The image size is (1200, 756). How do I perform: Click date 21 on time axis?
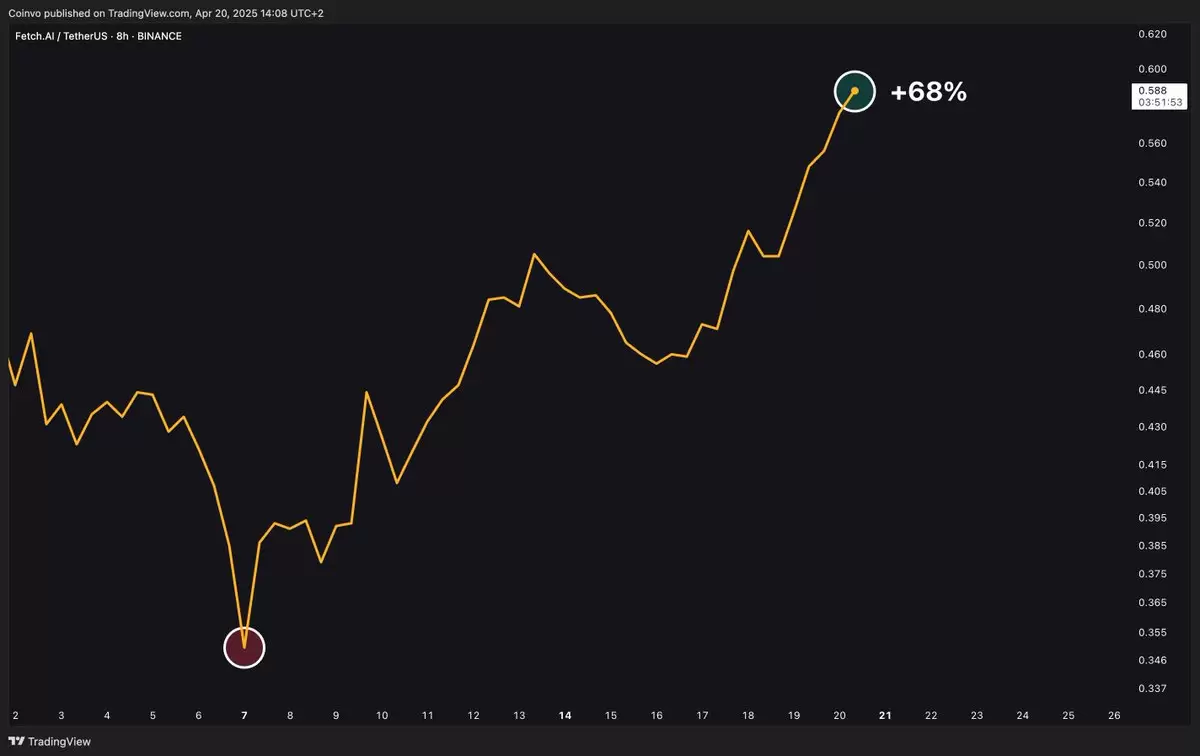[x=885, y=716]
